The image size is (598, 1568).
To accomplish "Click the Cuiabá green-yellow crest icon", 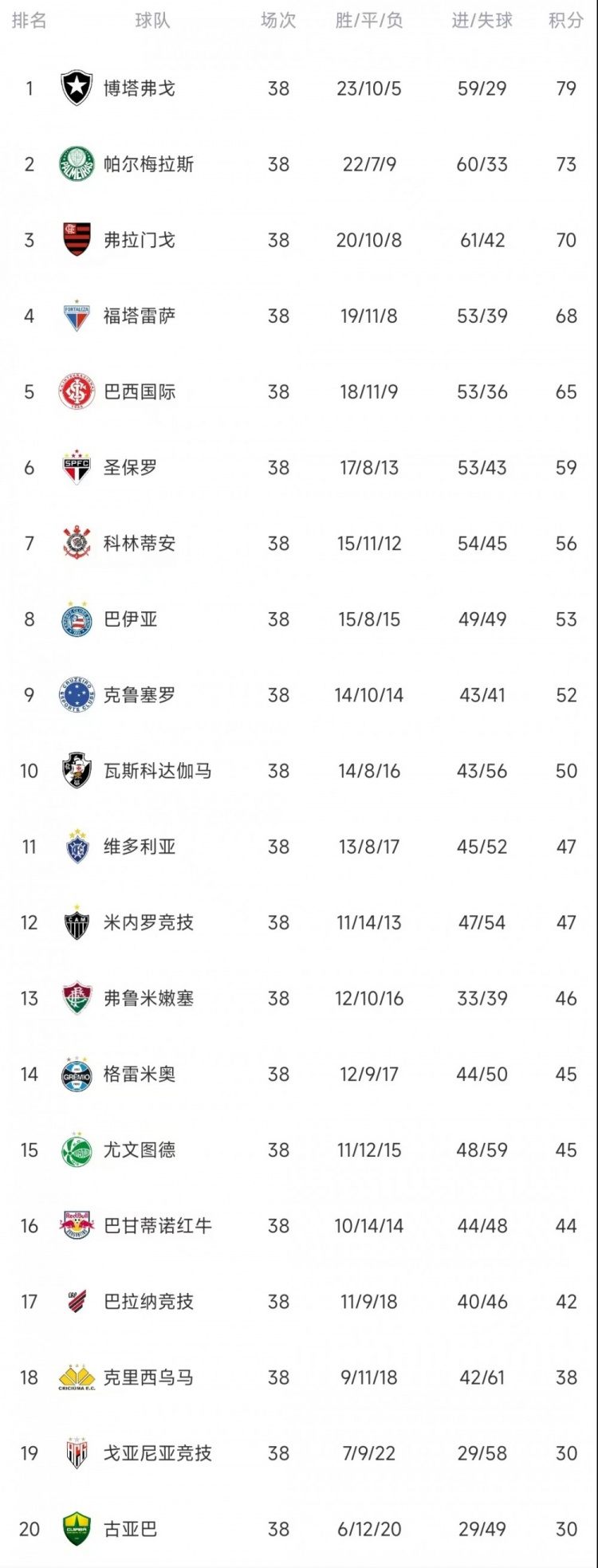I will click(77, 1529).
